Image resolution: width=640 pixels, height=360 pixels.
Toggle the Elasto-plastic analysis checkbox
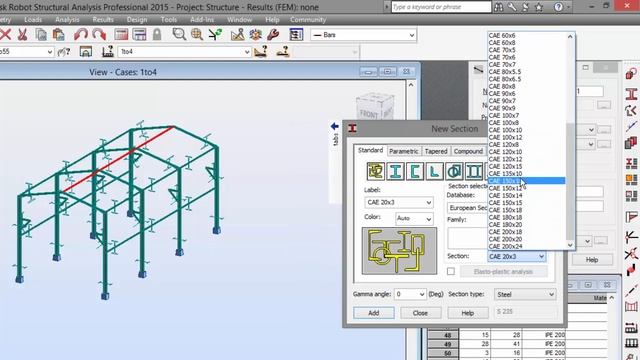[451, 271]
